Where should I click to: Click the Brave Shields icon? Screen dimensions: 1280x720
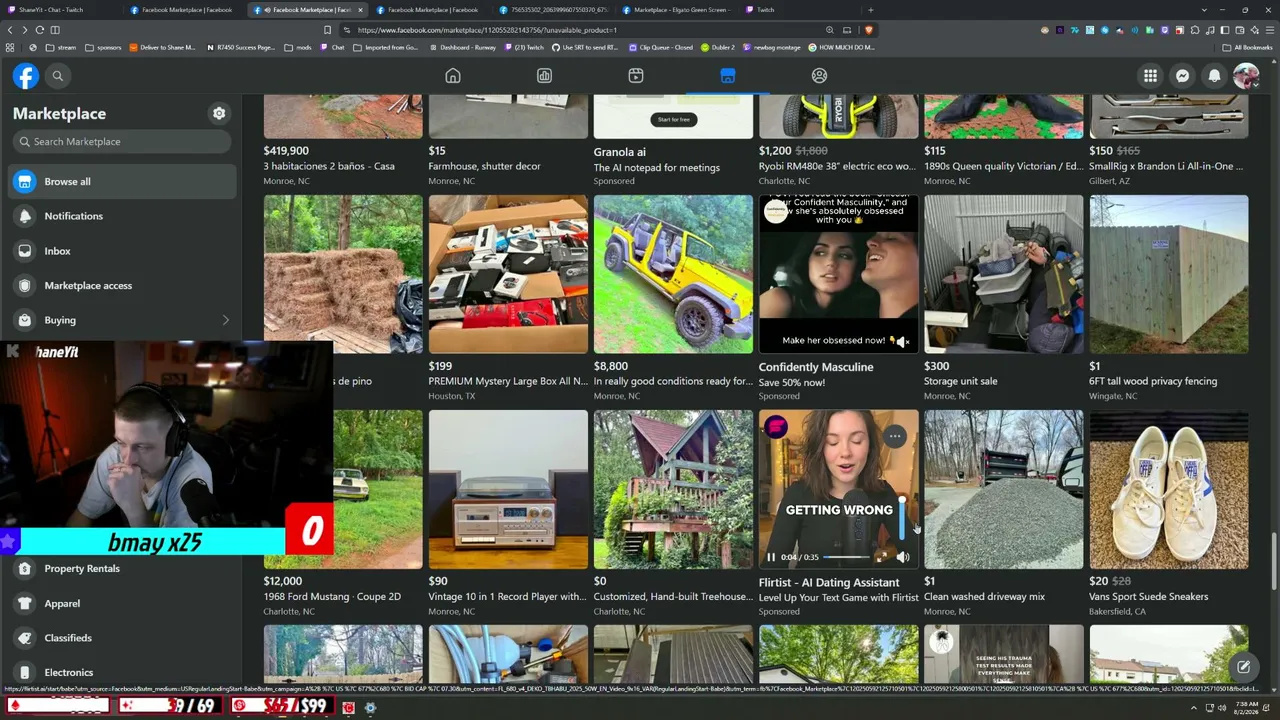(868, 30)
